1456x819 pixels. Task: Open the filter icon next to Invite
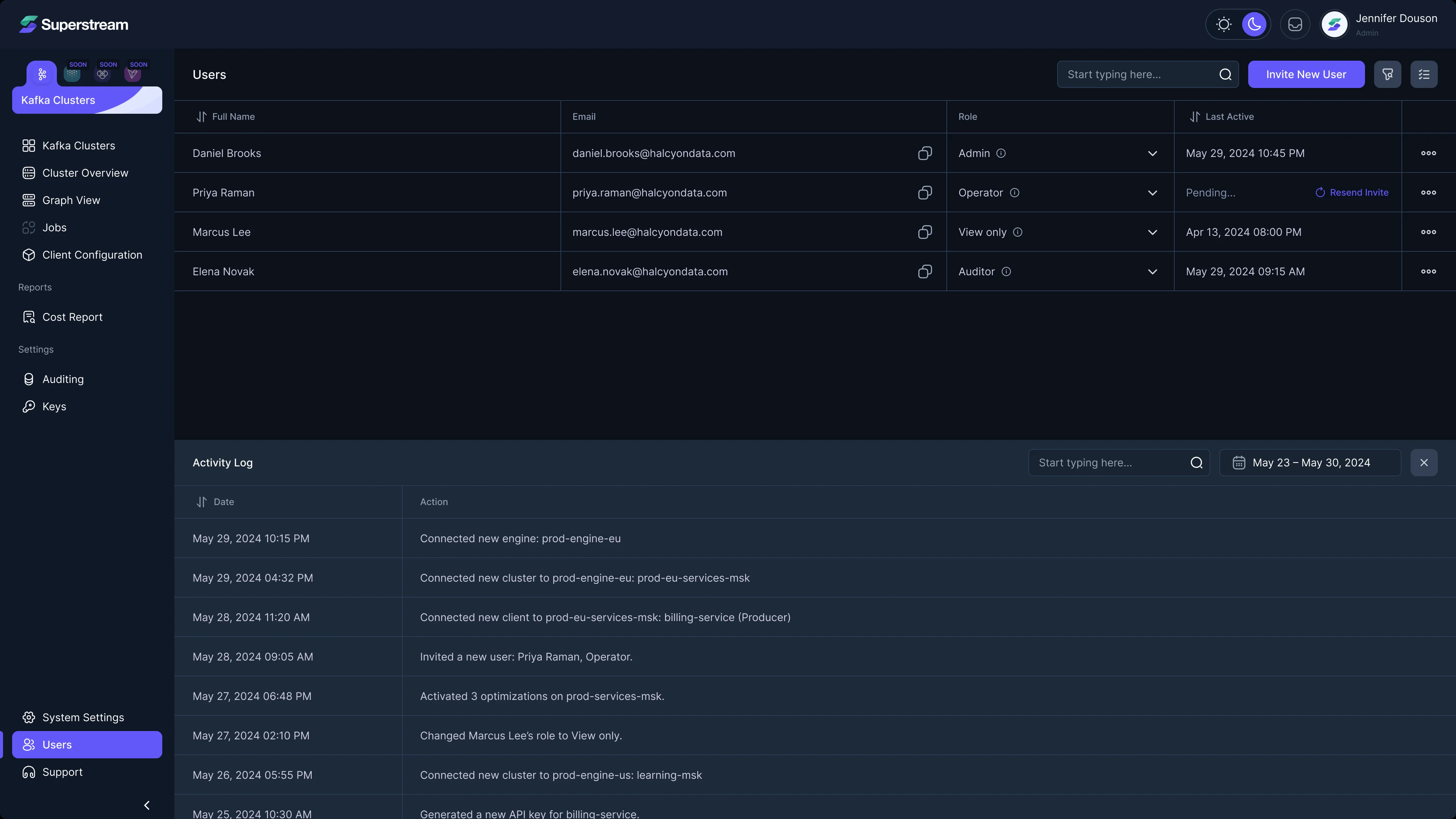1387,75
